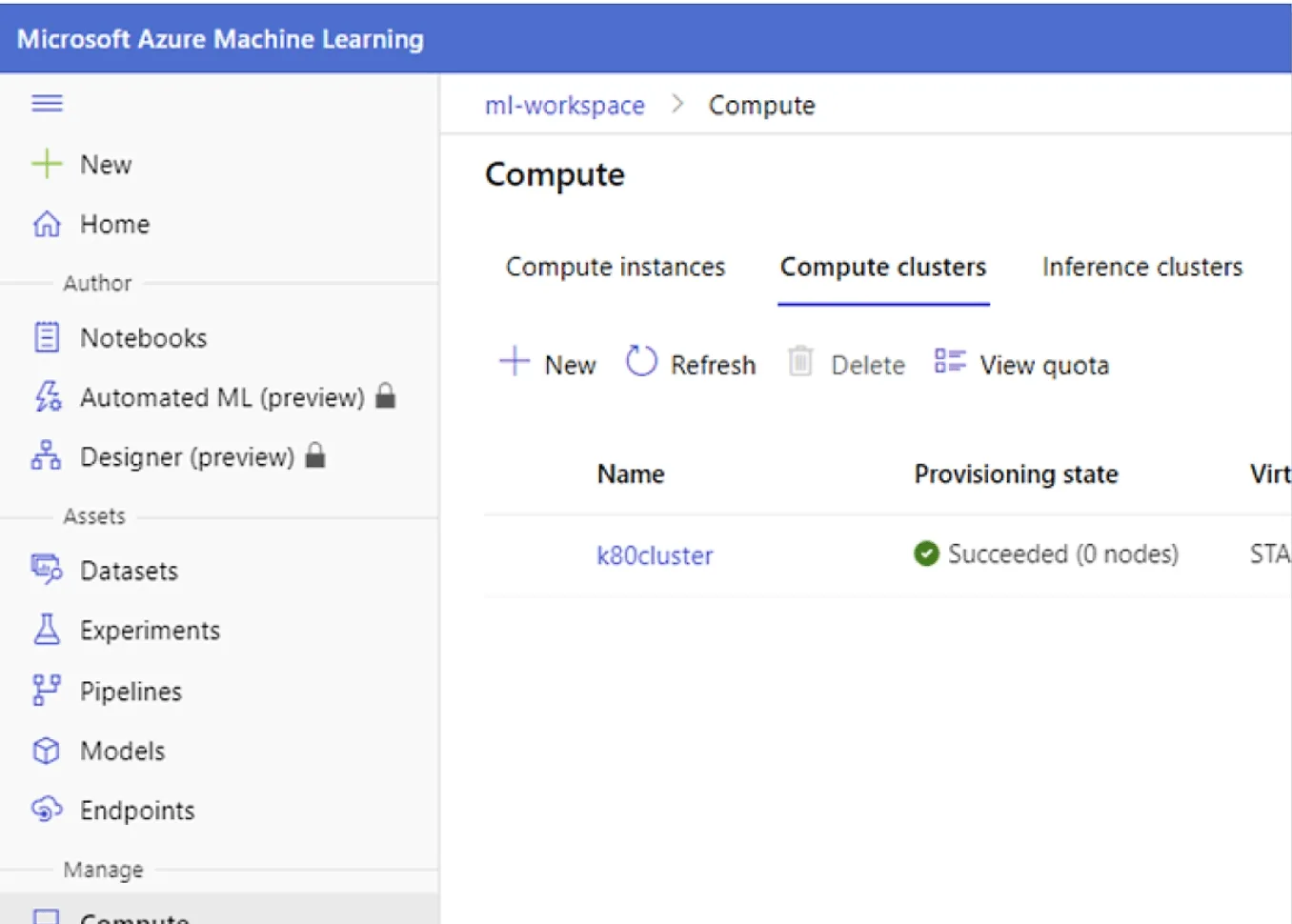The height and width of the screenshot is (924, 1292).
Task: Click the plus icon for new cluster
Action: click(x=515, y=361)
